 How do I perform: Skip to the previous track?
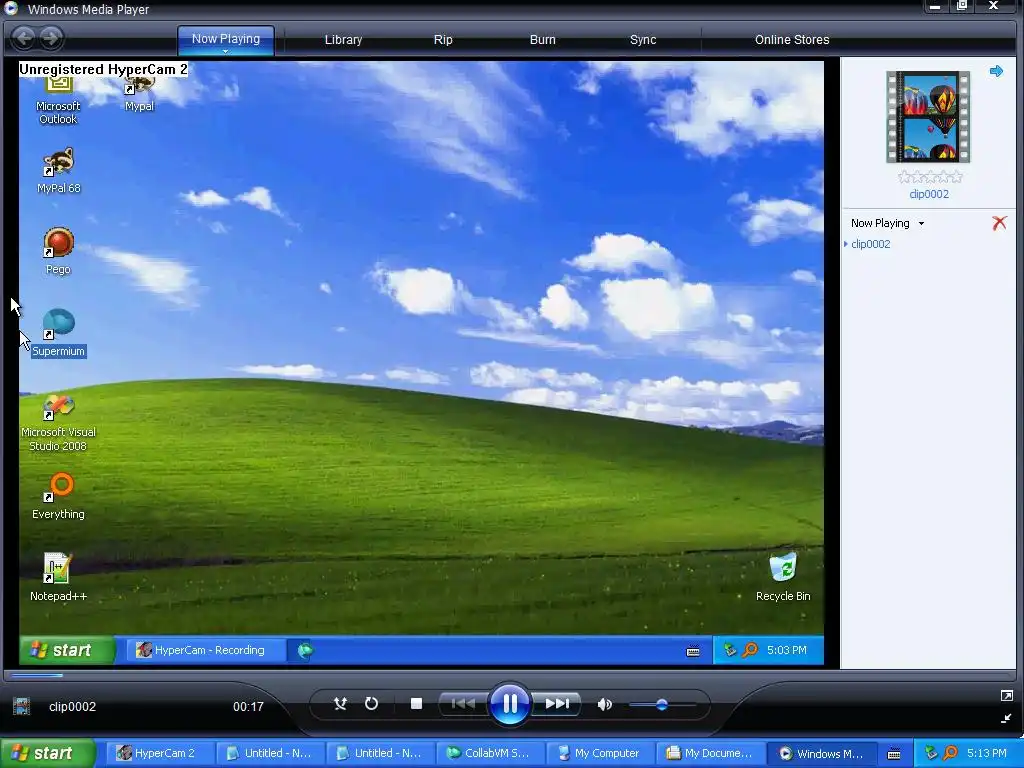coord(463,703)
